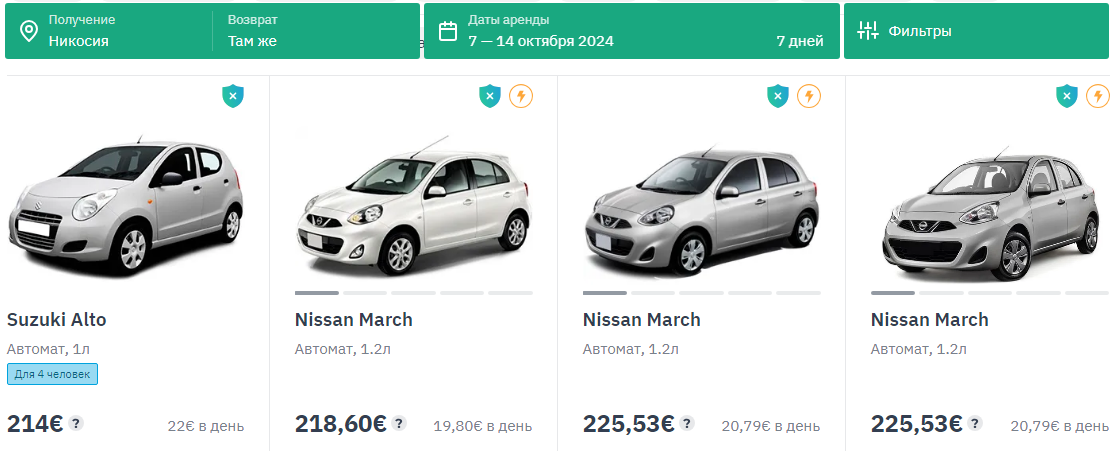Click the lightning bolt icon on the first Nissan March card

pyautogui.click(x=521, y=96)
